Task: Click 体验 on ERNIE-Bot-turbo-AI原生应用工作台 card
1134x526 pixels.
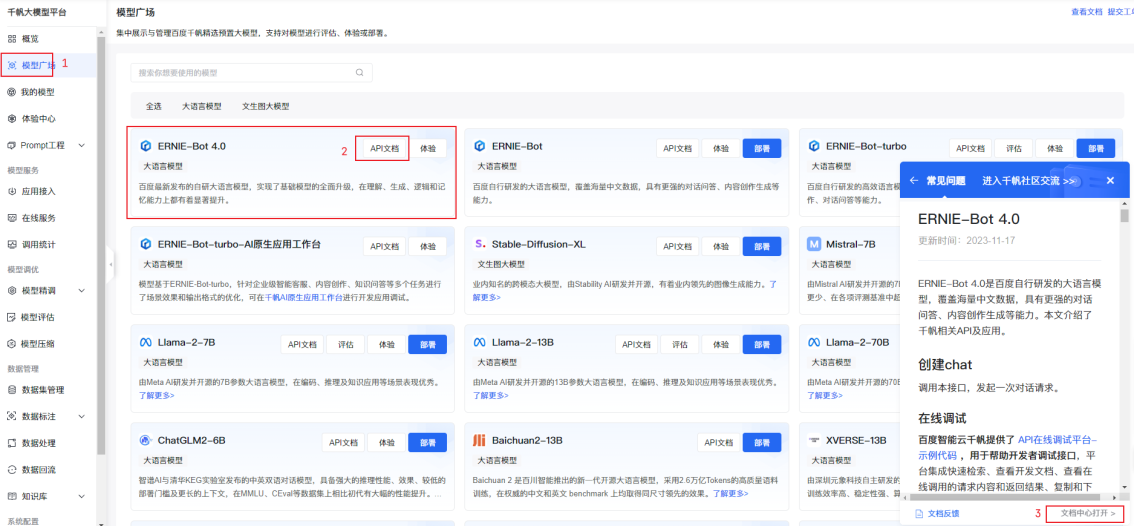Action: pos(427,246)
